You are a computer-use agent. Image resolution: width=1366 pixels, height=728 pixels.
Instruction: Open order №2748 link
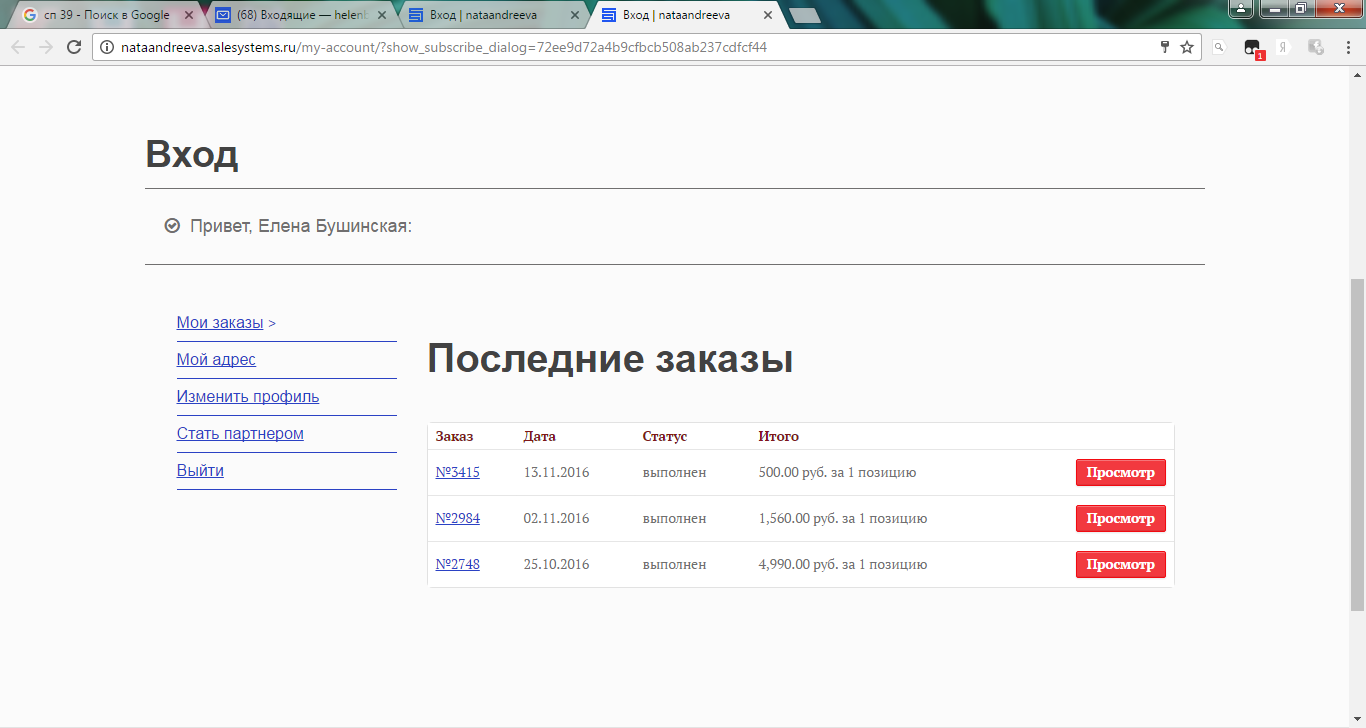click(457, 564)
